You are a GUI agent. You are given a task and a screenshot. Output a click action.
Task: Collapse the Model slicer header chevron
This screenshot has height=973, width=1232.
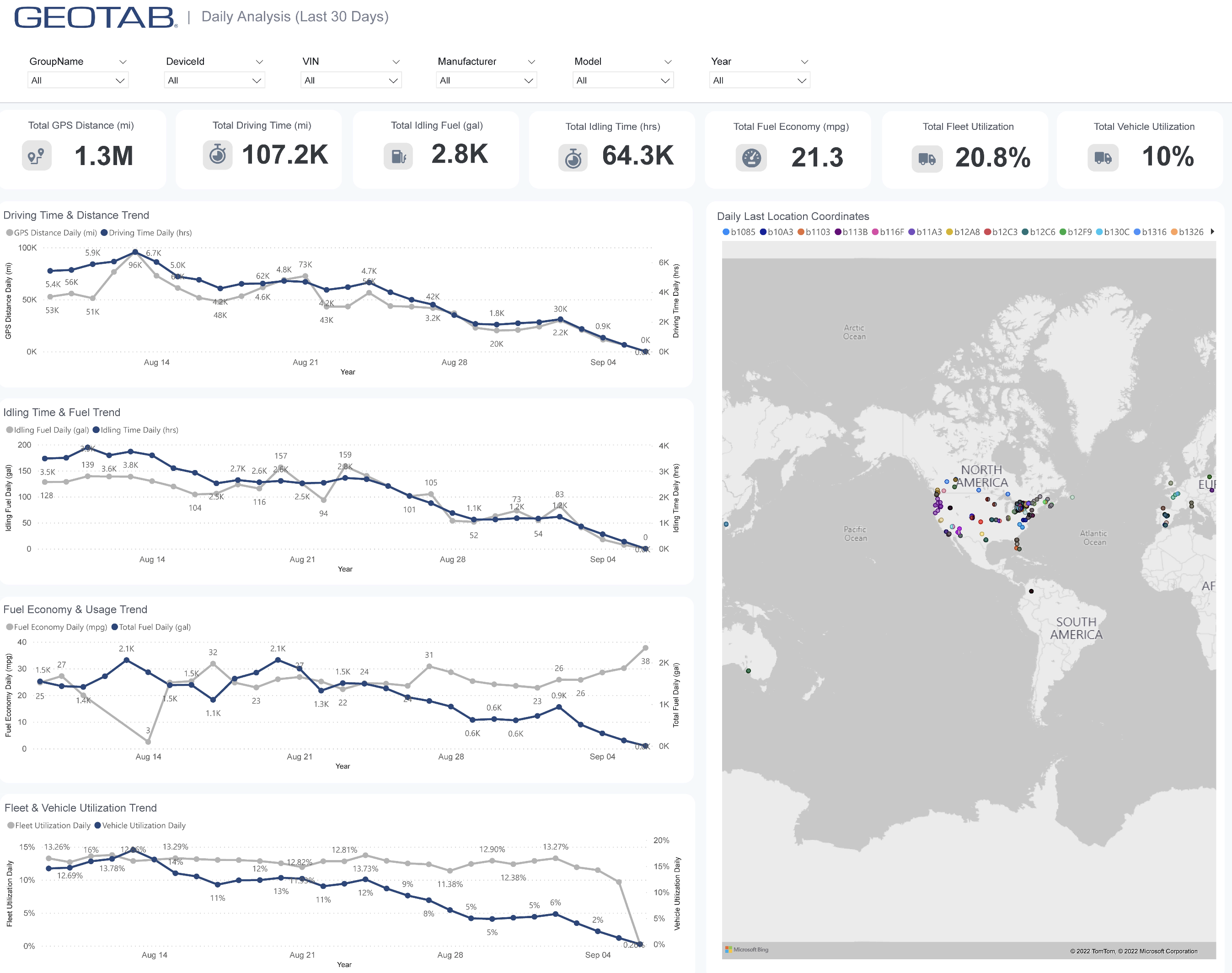[668, 62]
